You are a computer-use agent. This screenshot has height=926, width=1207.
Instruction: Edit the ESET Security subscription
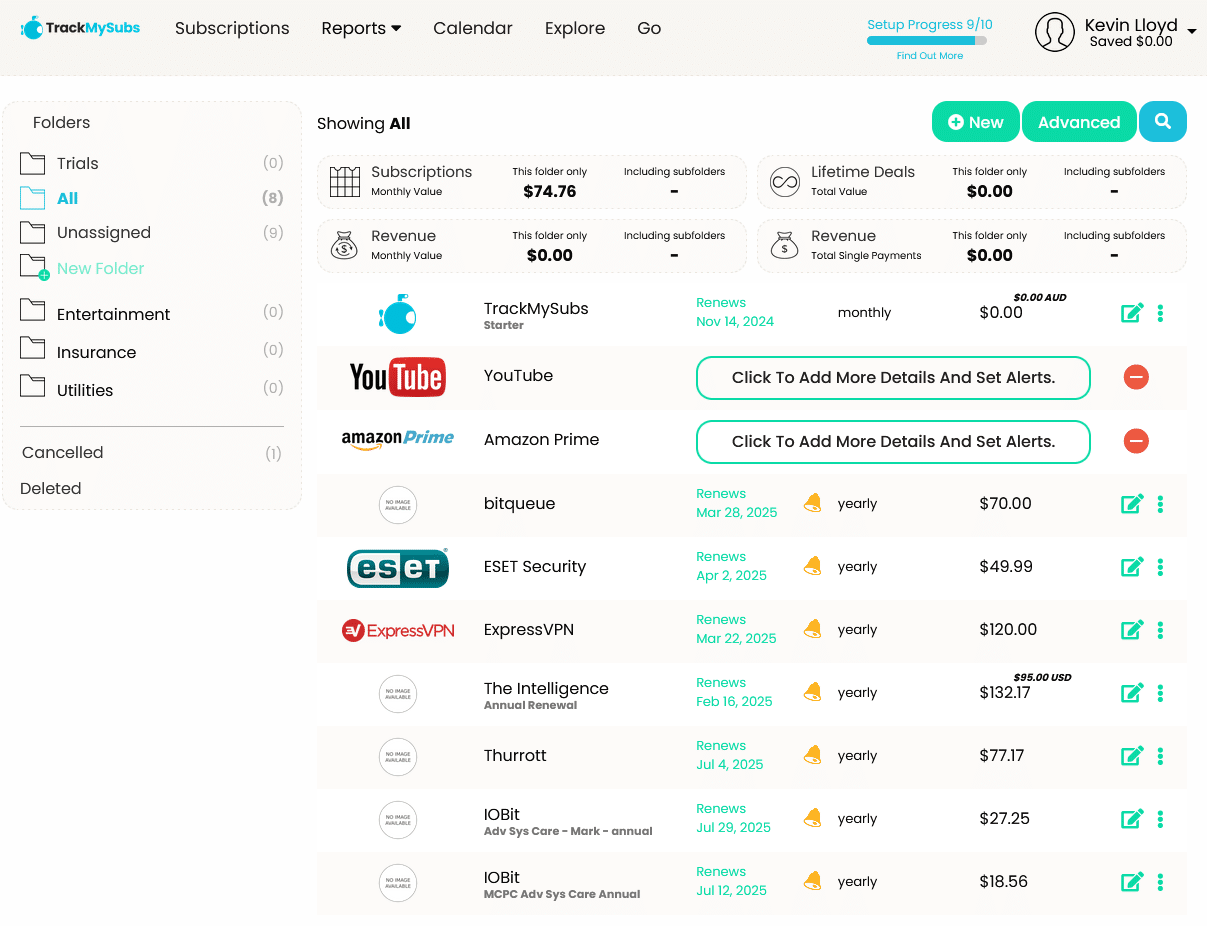pyautogui.click(x=1132, y=567)
